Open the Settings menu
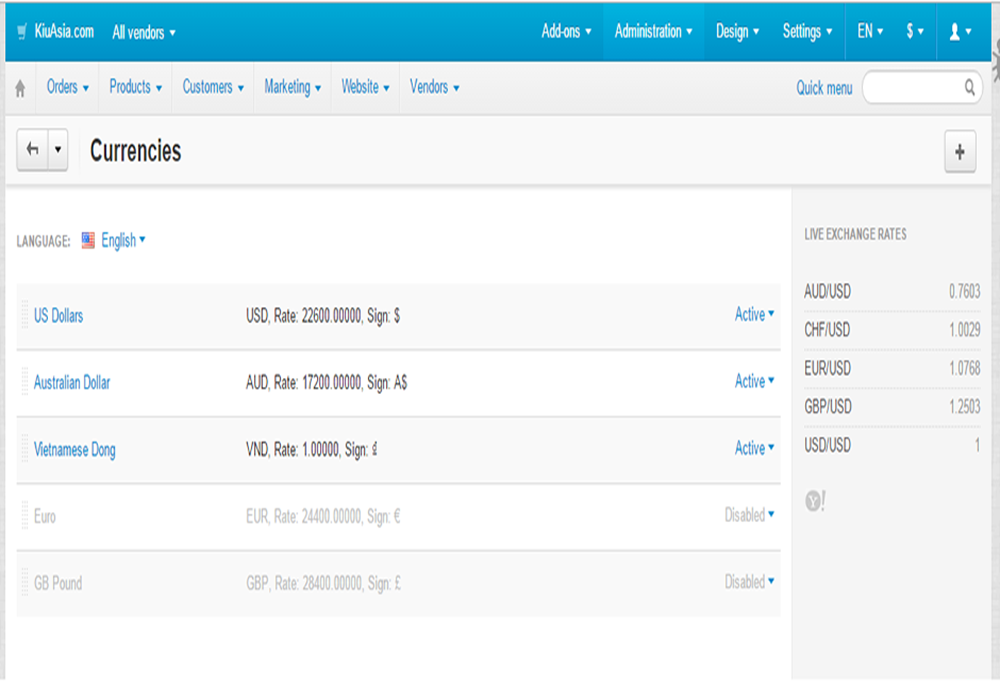 [807, 31]
